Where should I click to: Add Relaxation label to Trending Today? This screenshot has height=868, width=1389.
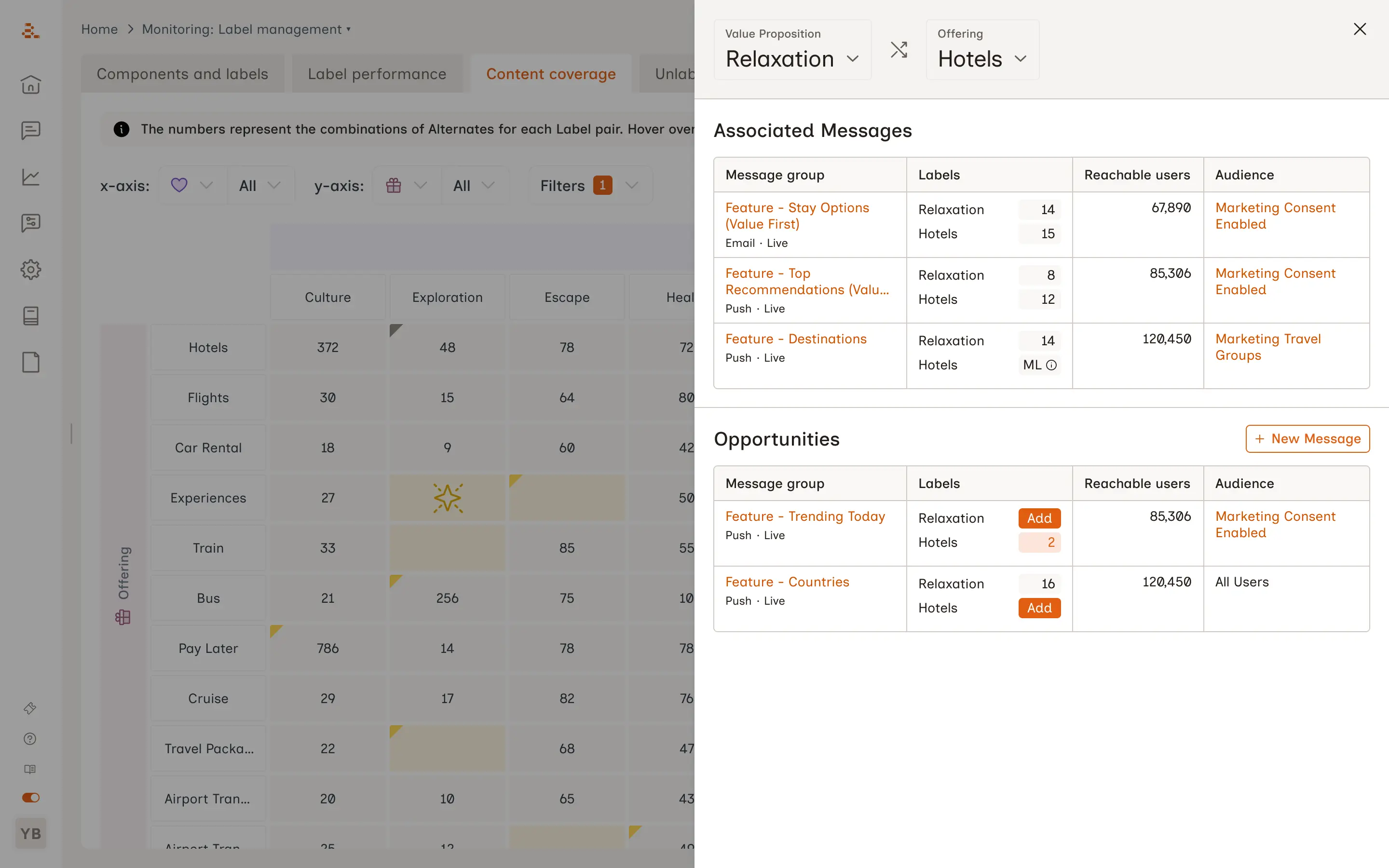click(x=1039, y=518)
